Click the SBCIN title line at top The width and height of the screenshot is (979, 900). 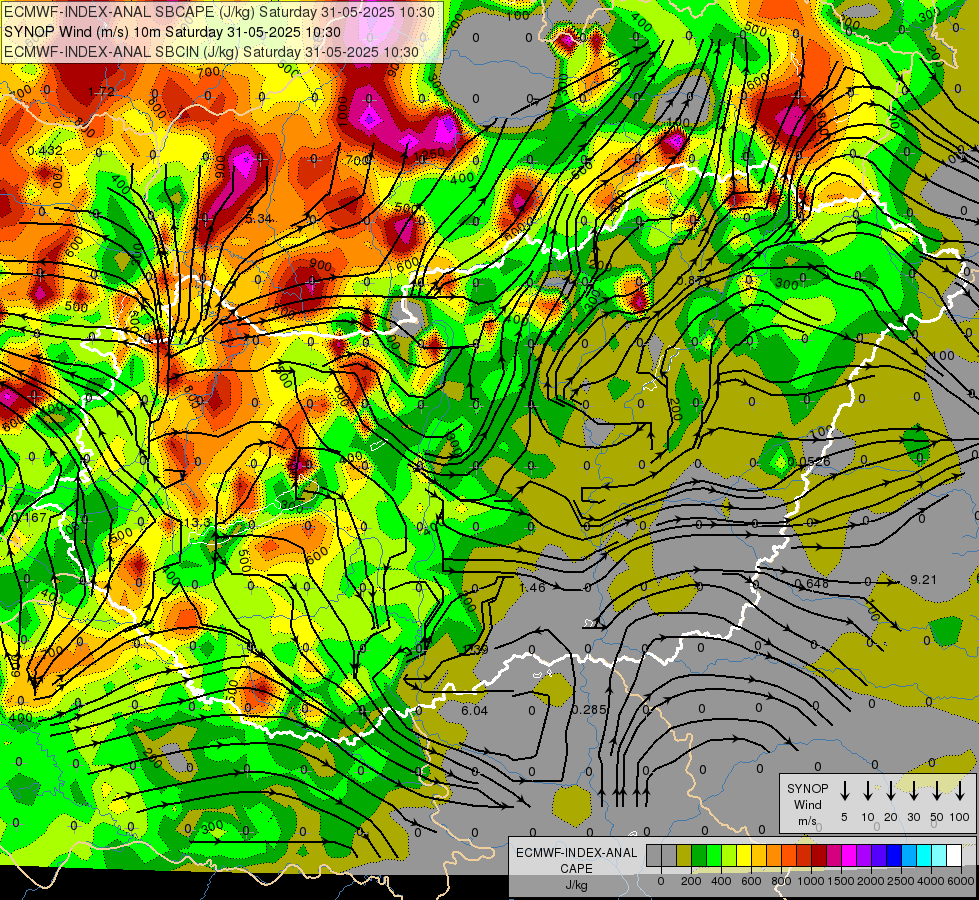tap(211, 52)
